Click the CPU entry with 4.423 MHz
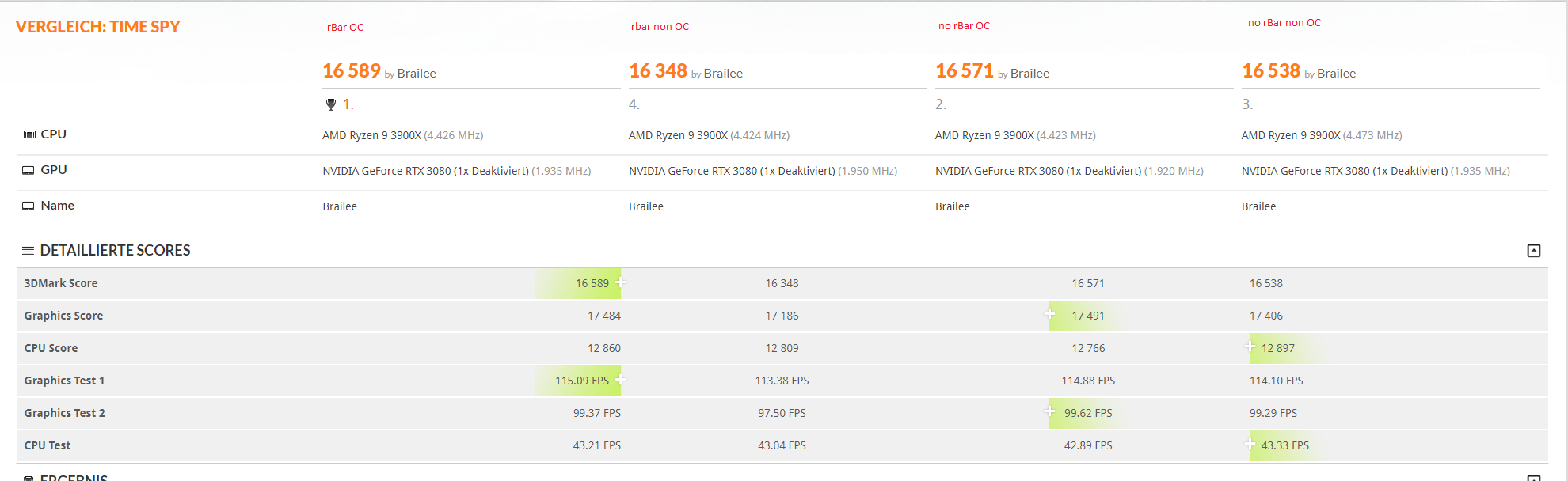This screenshot has height=481, width=1568. click(x=1015, y=135)
